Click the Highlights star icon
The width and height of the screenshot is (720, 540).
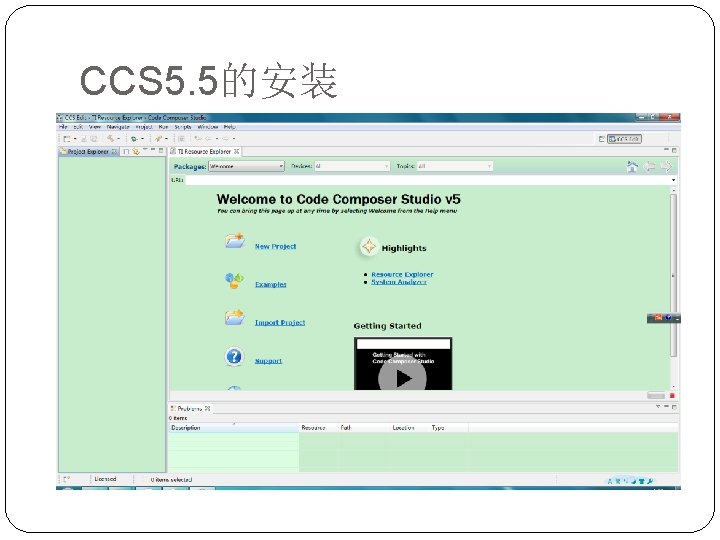368,247
